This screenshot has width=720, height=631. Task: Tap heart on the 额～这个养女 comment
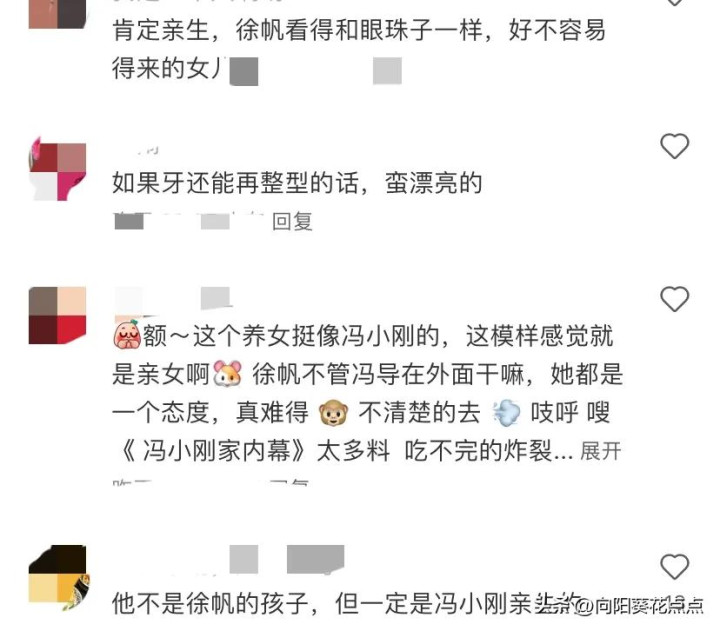coord(674,299)
